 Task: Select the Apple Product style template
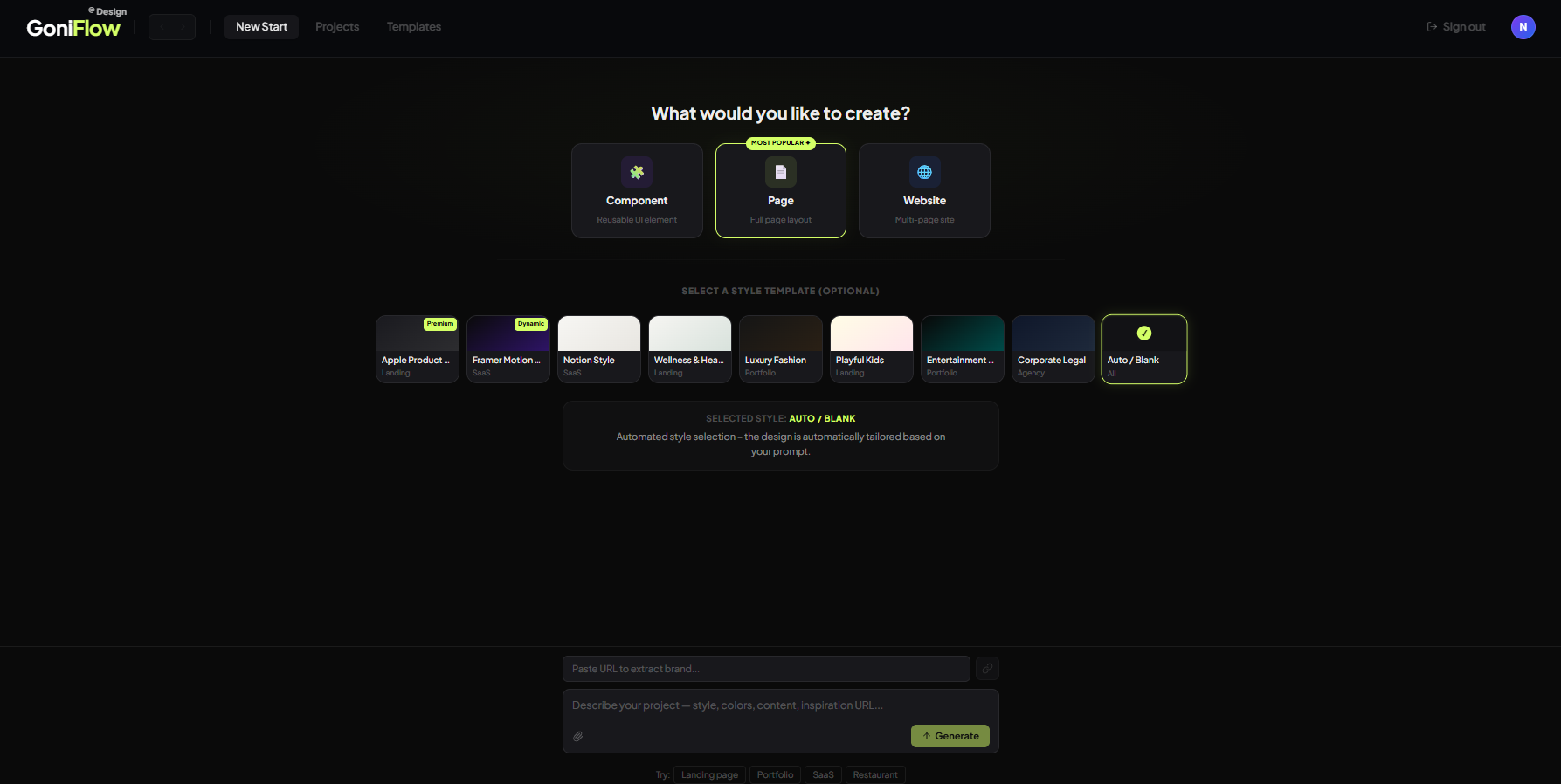tap(418, 349)
